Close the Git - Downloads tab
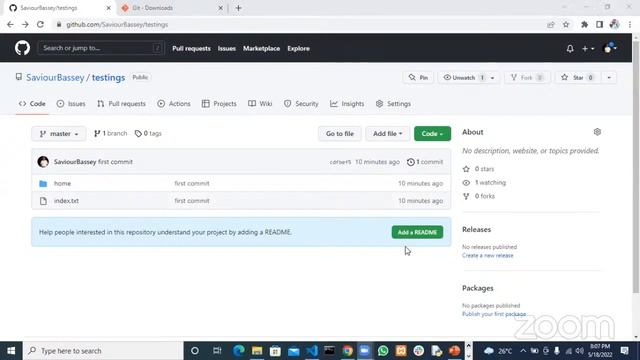This screenshot has width=640, height=360. pyautogui.click(x=220, y=8)
